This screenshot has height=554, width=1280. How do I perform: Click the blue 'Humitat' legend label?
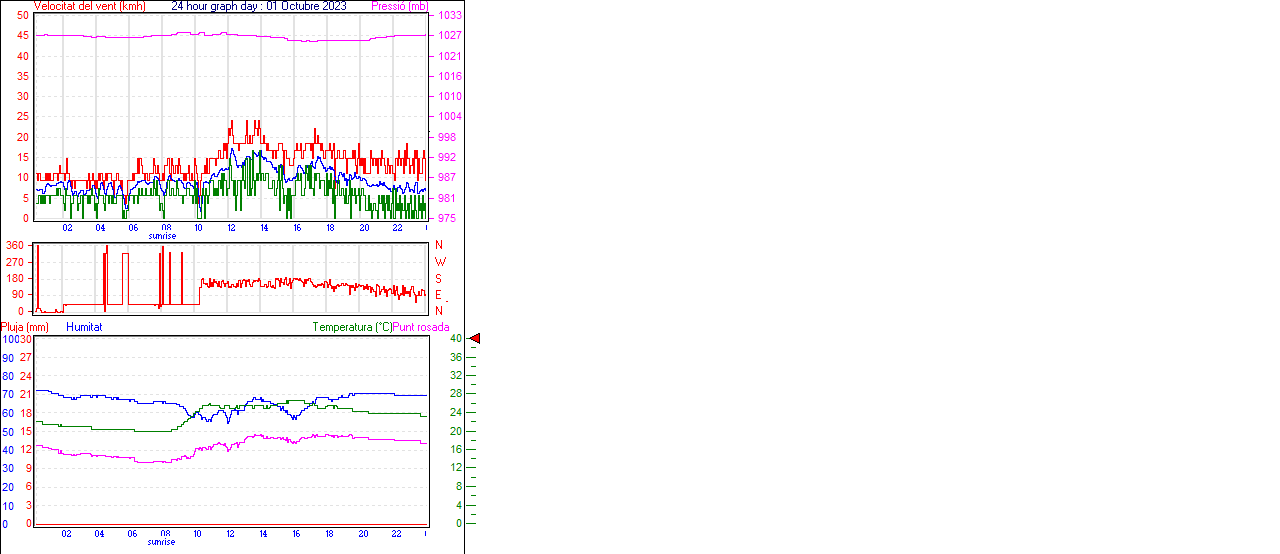pos(84,327)
